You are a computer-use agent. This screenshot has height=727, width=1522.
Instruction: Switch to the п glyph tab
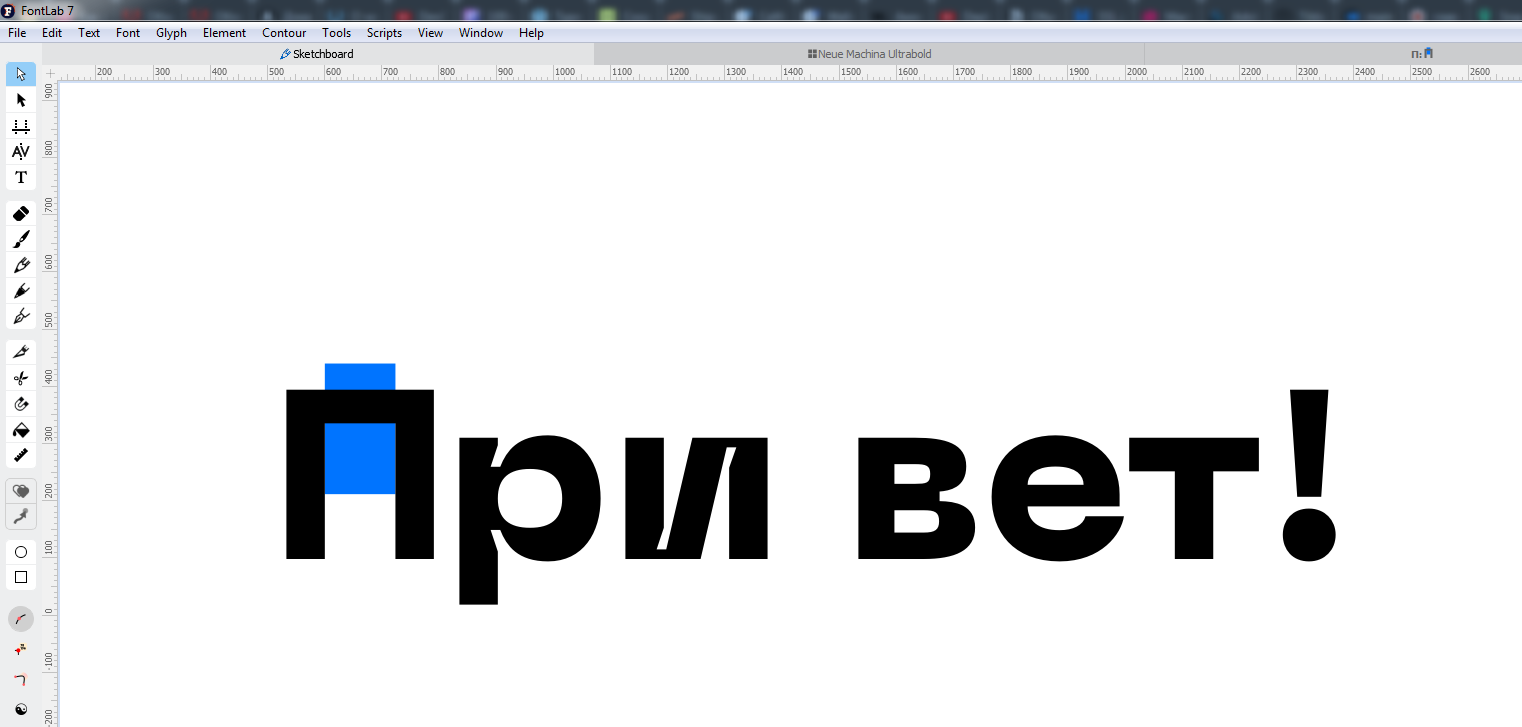click(1422, 54)
